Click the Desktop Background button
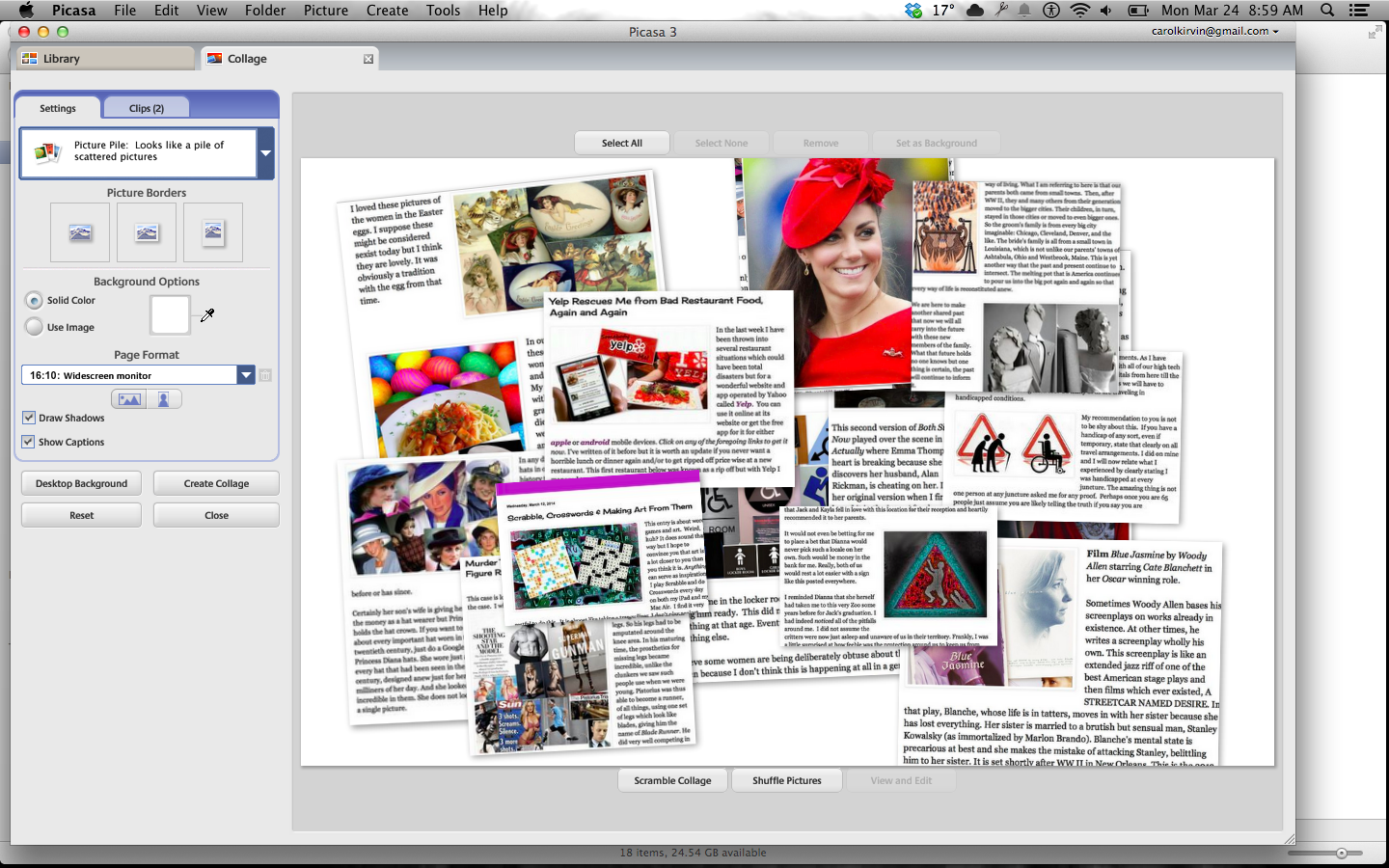 coord(82,483)
